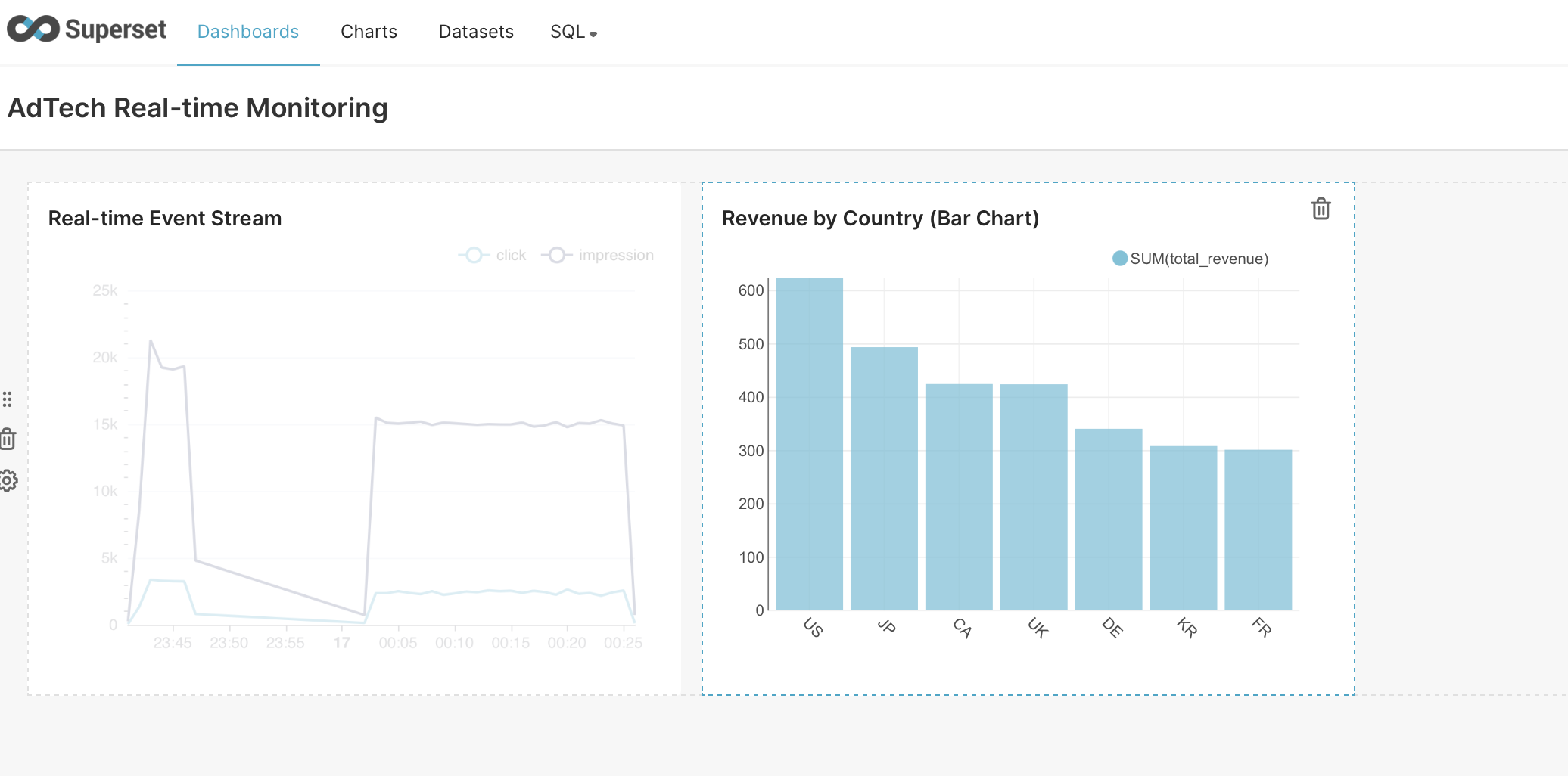Toggle the impression series legend
Image resolution: width=1568 pixels, height=776 pixels.
click(598, 256)
